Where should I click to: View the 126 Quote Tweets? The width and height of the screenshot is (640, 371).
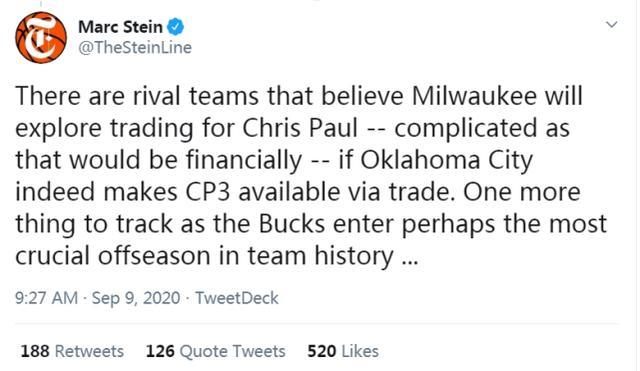point(216,351)
